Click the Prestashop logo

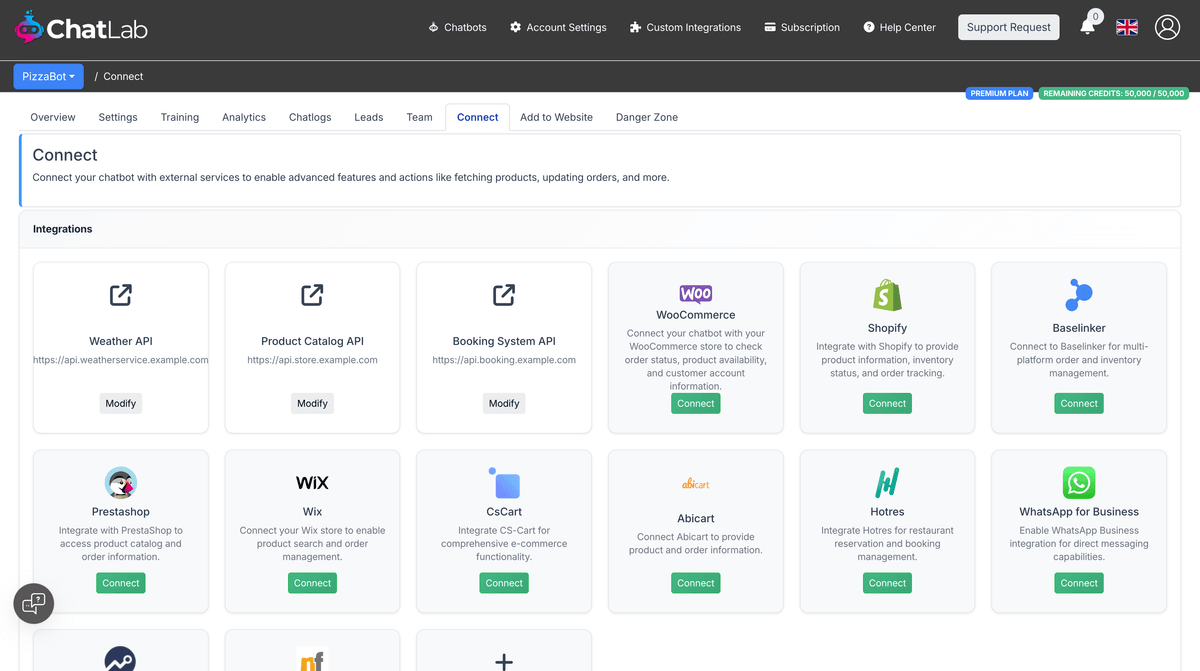coord(120,482)
